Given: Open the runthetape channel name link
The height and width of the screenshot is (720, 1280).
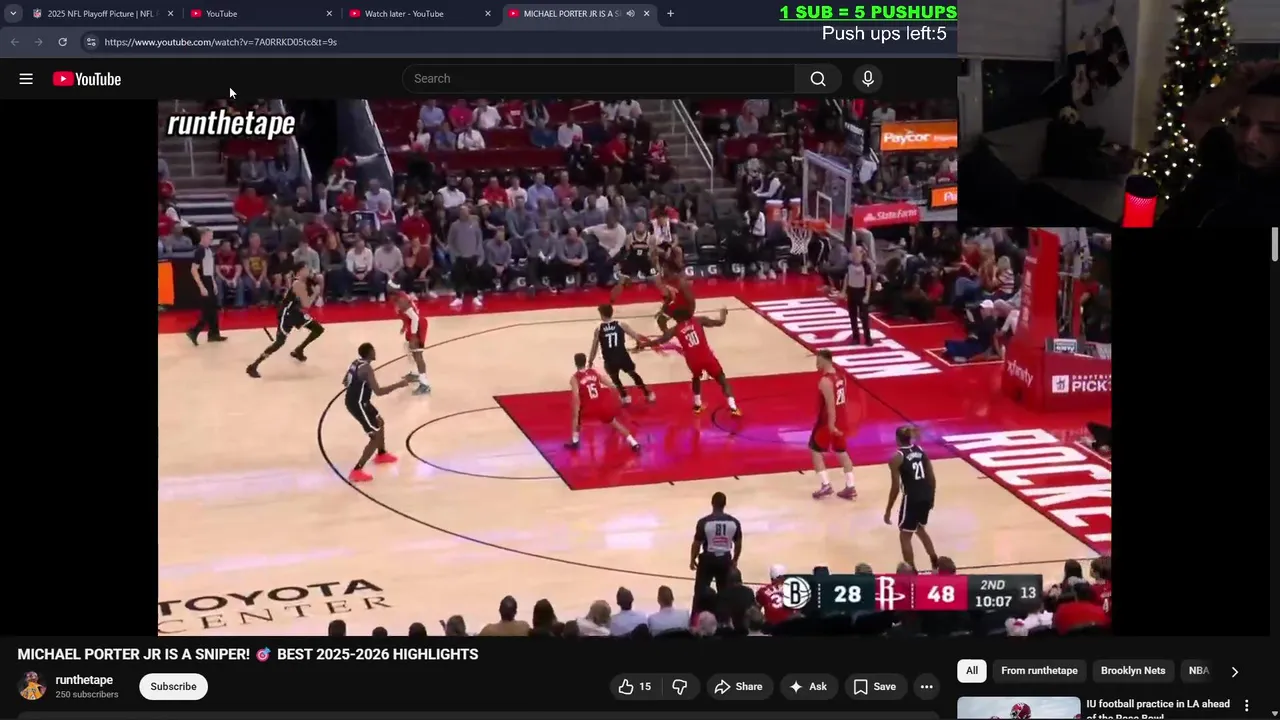Looking at the screenshot, I should [84, 680].
